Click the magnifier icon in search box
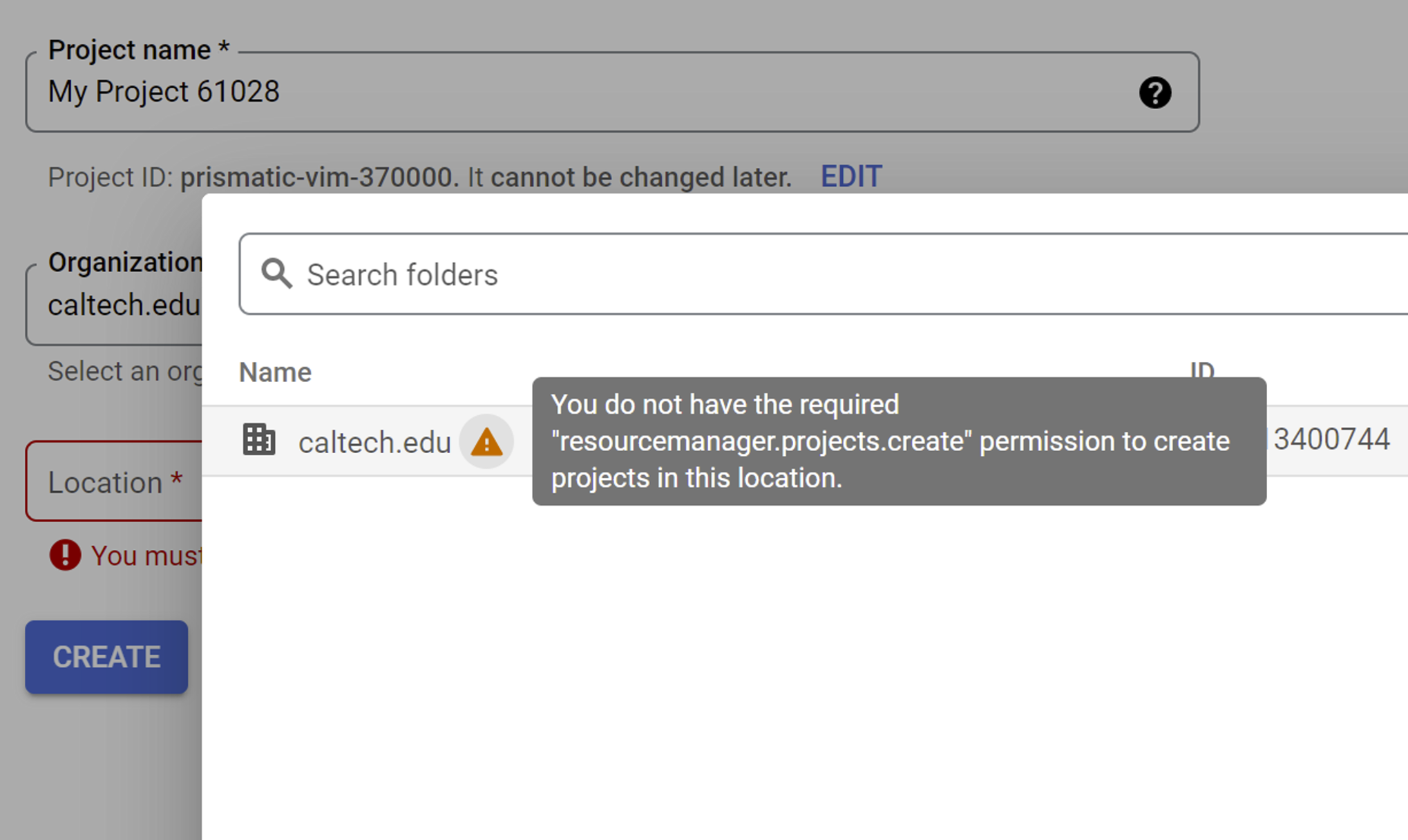1408x840 pixels. [276, 274]
